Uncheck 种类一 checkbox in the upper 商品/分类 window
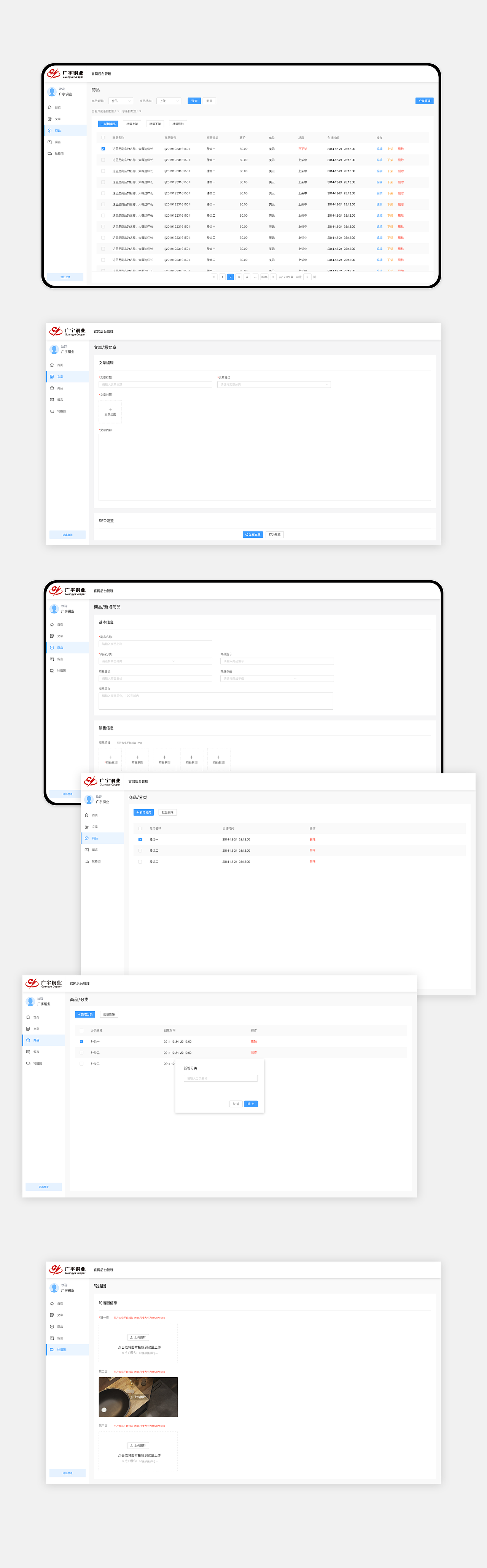Image resolution: width=487 pixels, height=1568 pixels. (140, 839)
